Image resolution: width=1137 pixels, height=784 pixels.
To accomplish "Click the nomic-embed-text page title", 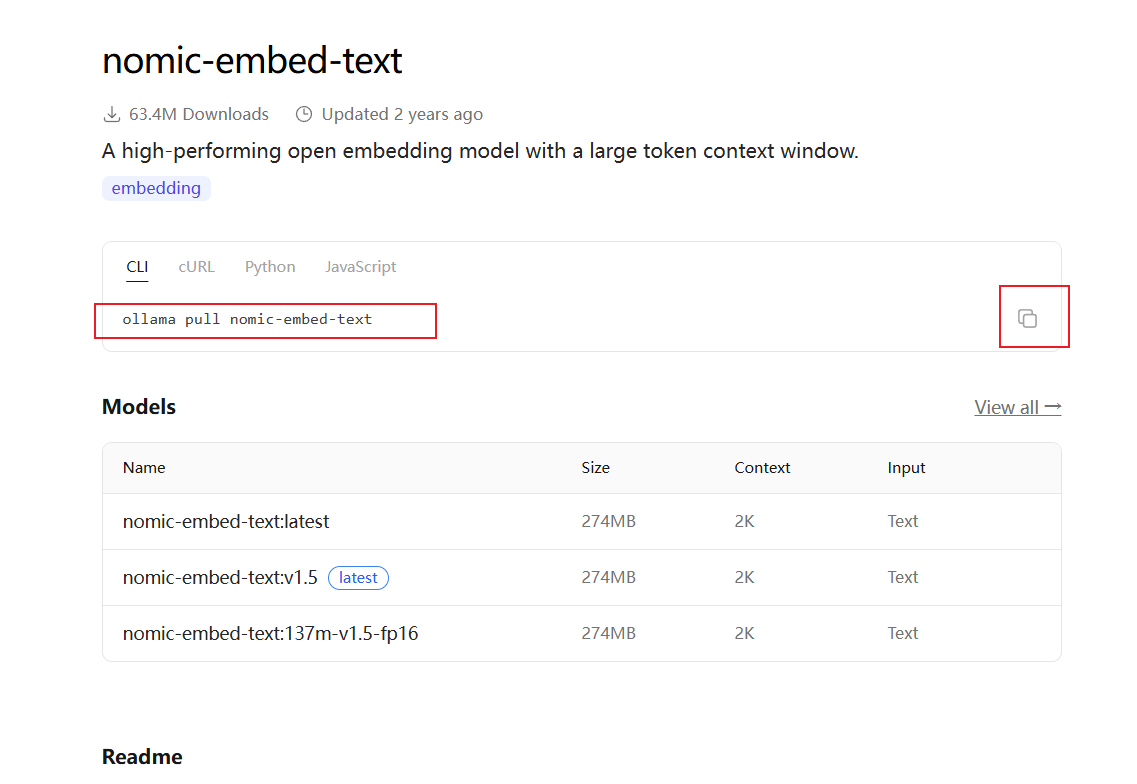I will pyautogui.click(x=252, y=60).
